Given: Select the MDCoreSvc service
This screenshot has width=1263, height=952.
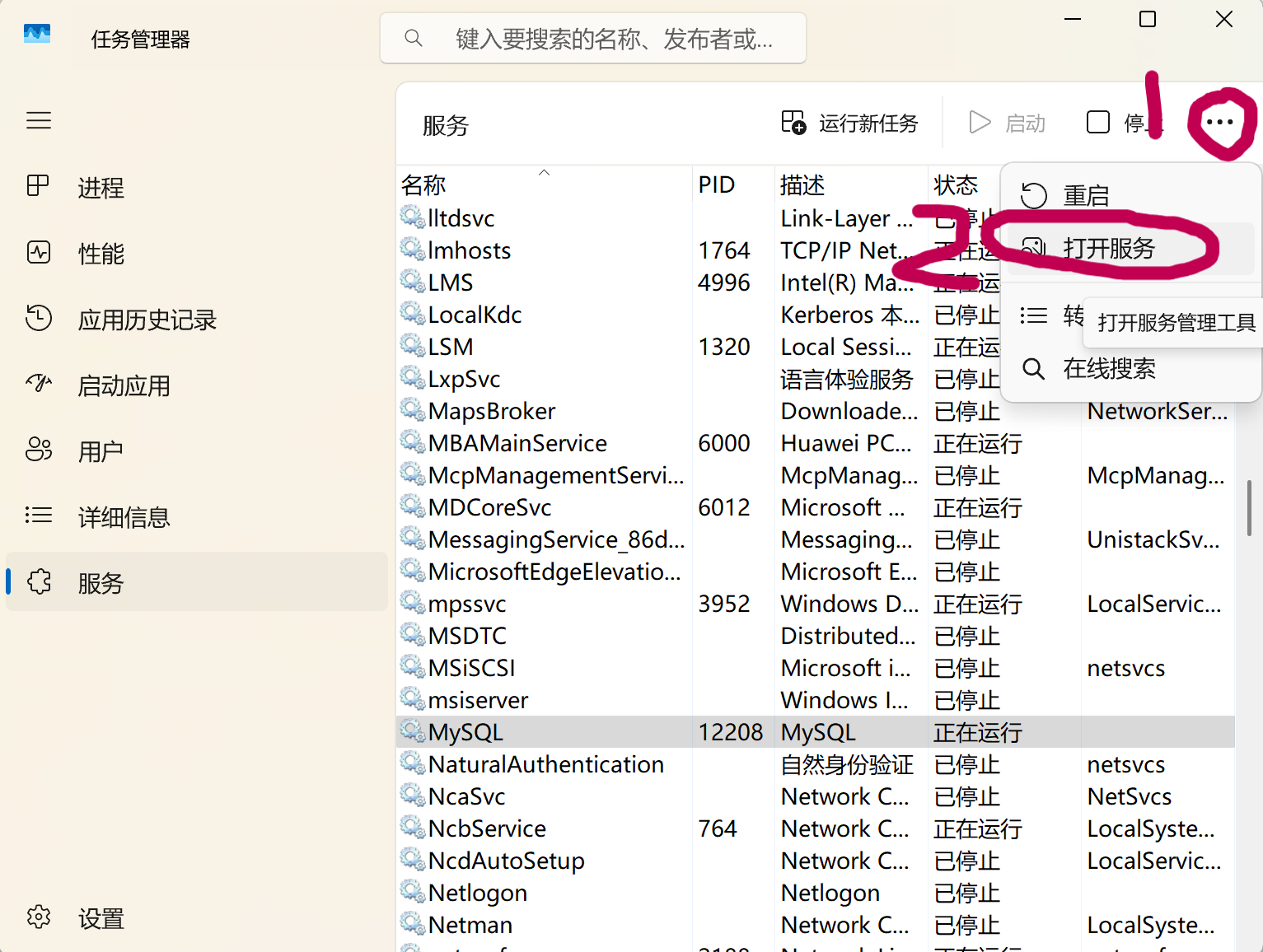Looking at the screenshot, I should tap(816, 507).
